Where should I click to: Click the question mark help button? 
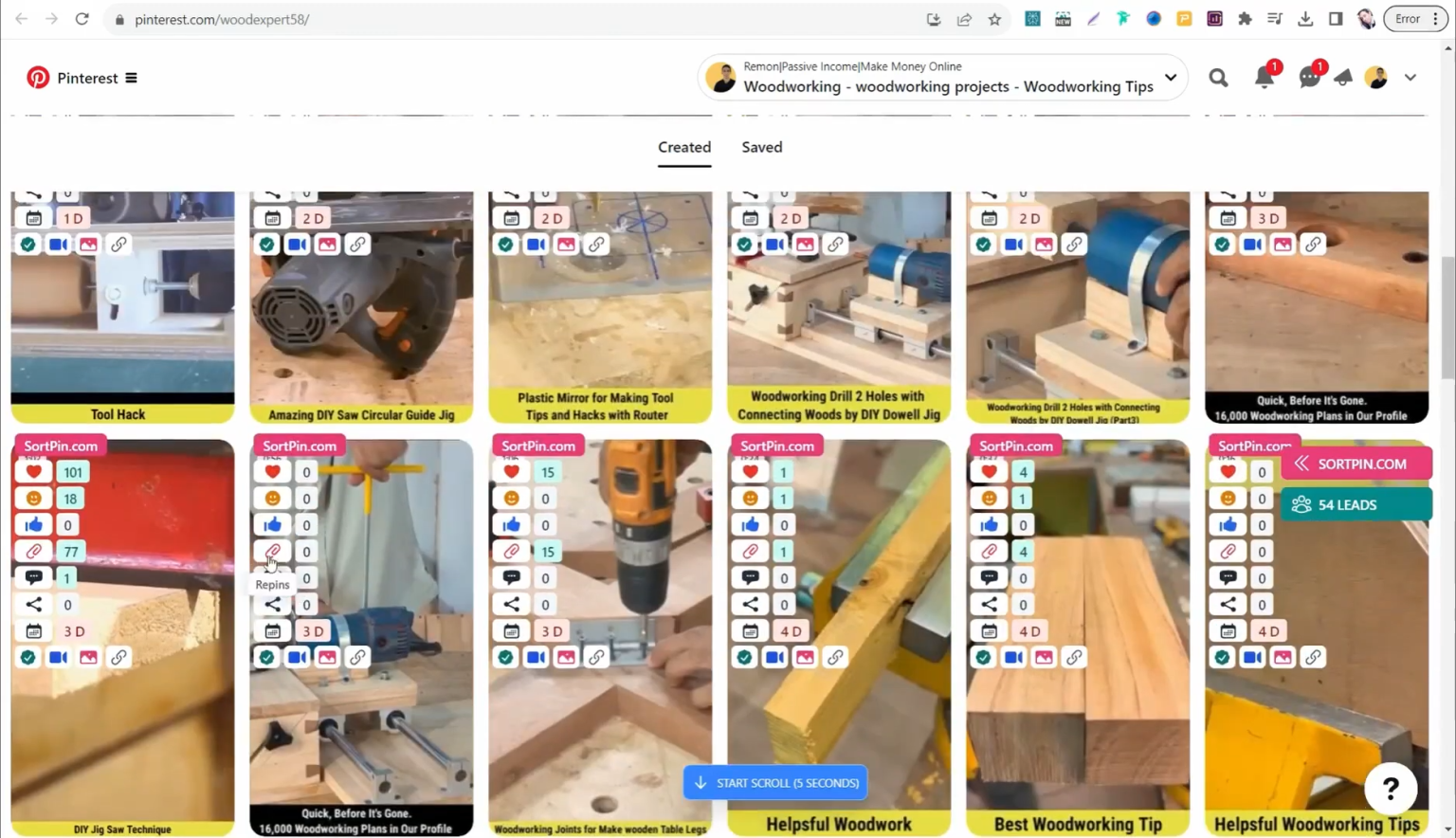click(1390, 789)
